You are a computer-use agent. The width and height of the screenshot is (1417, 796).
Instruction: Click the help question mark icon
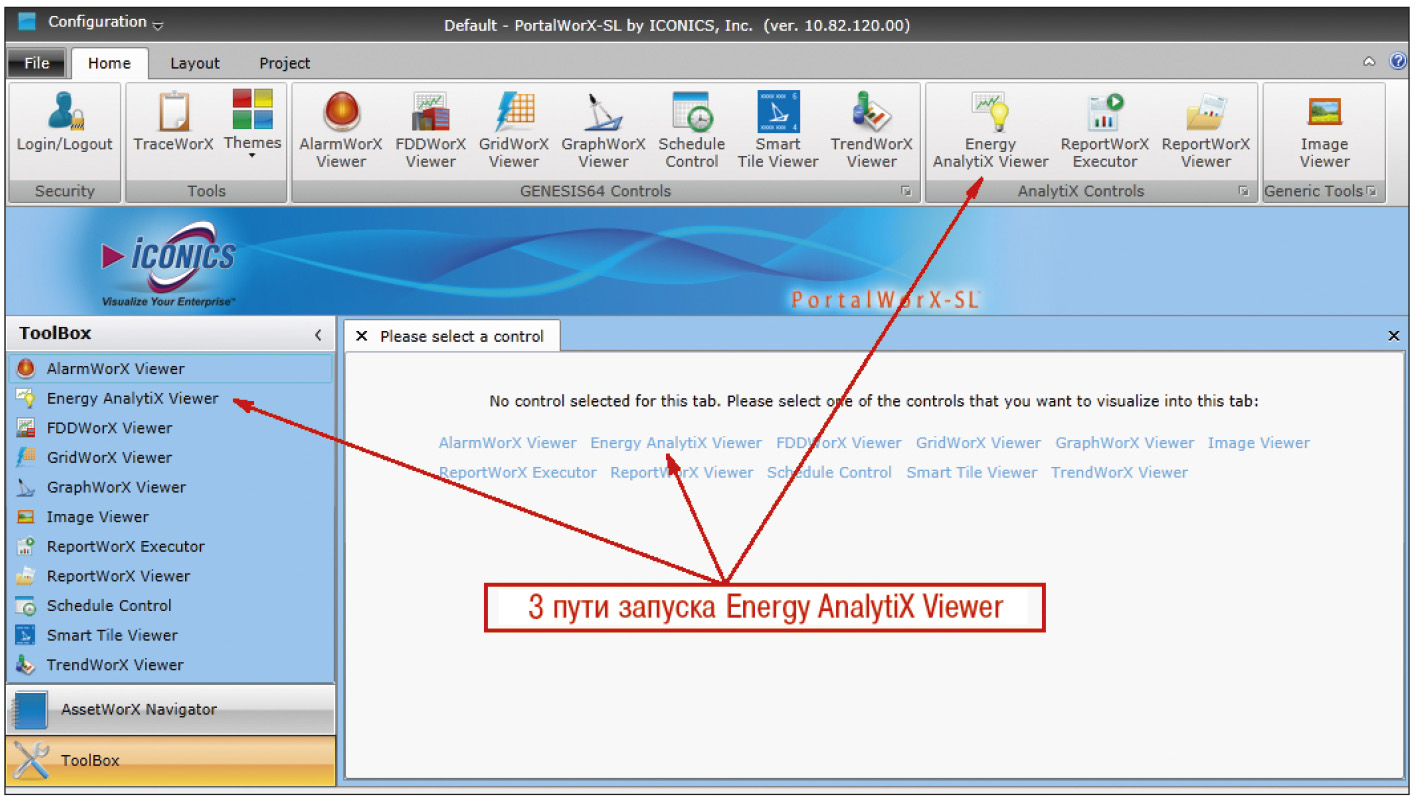1397,62
